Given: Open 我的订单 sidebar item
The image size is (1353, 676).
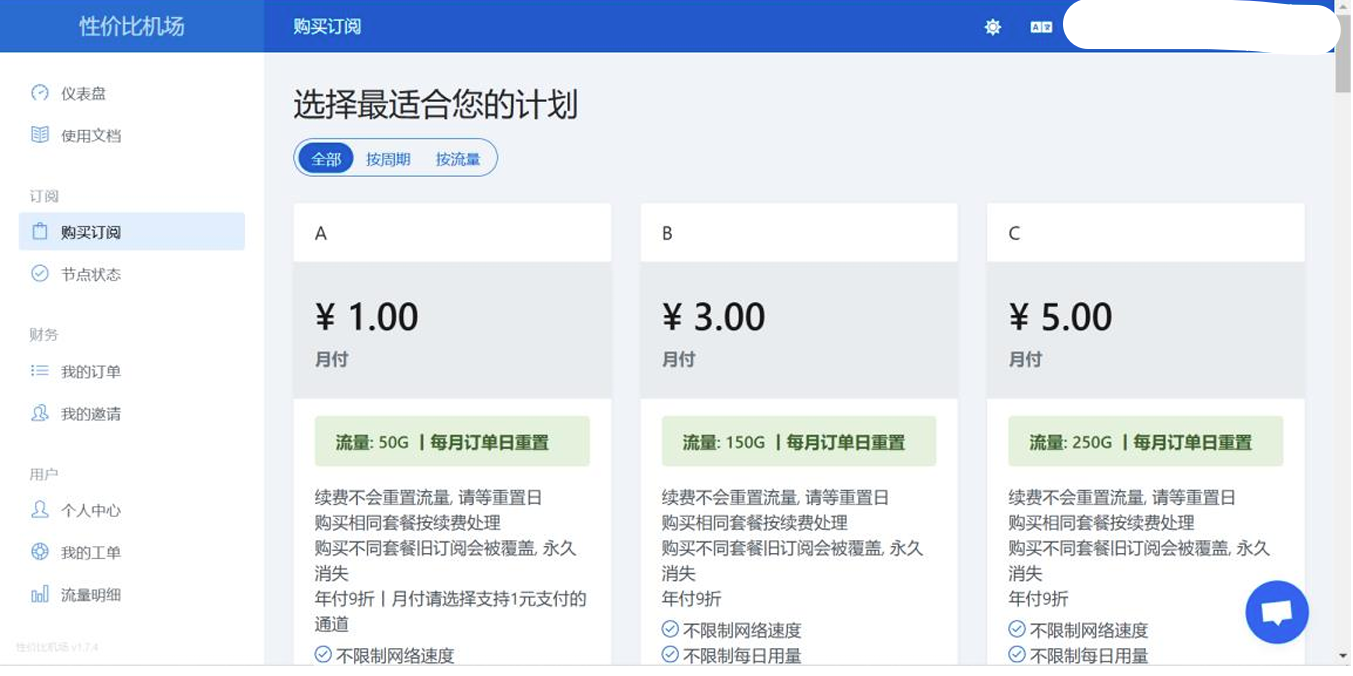Looking at the screenshot, I should (132, 371).
